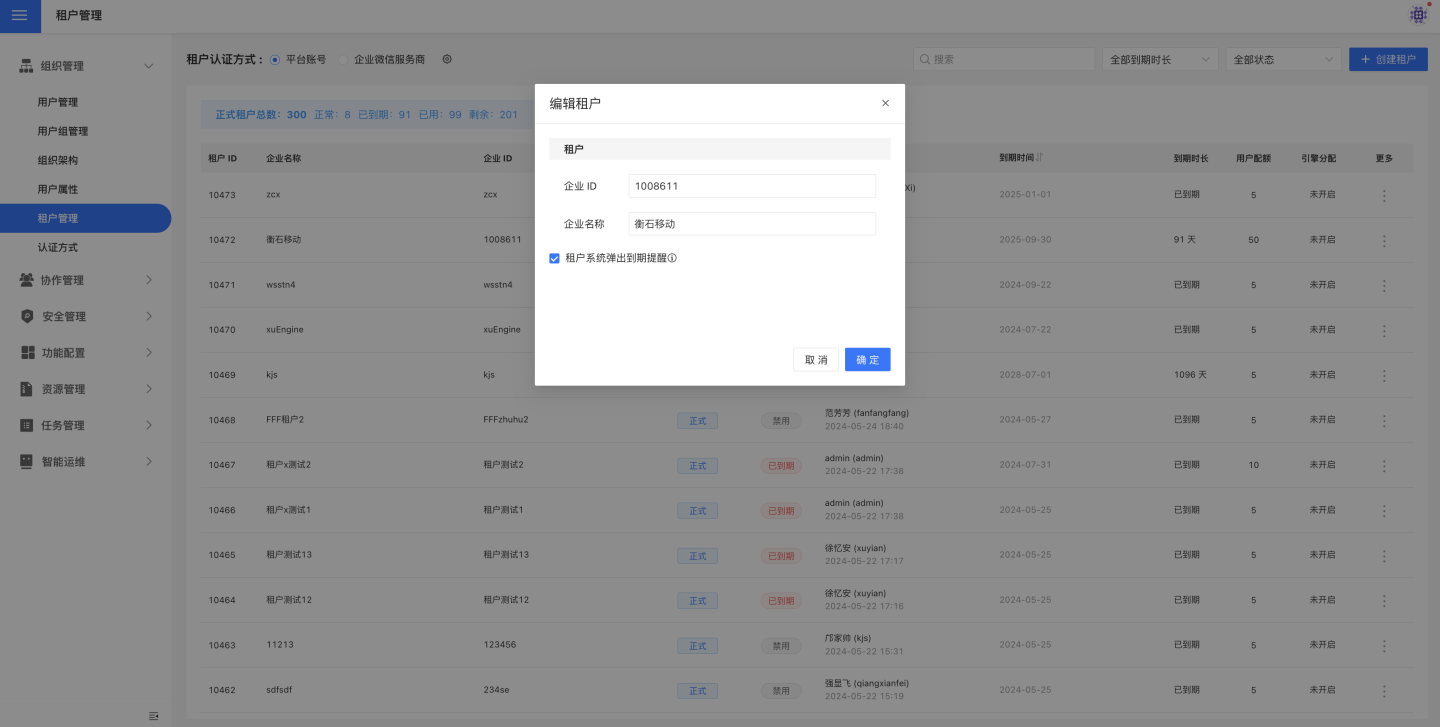Click the settings gear beside 企业微信服务商

point(447,59)
